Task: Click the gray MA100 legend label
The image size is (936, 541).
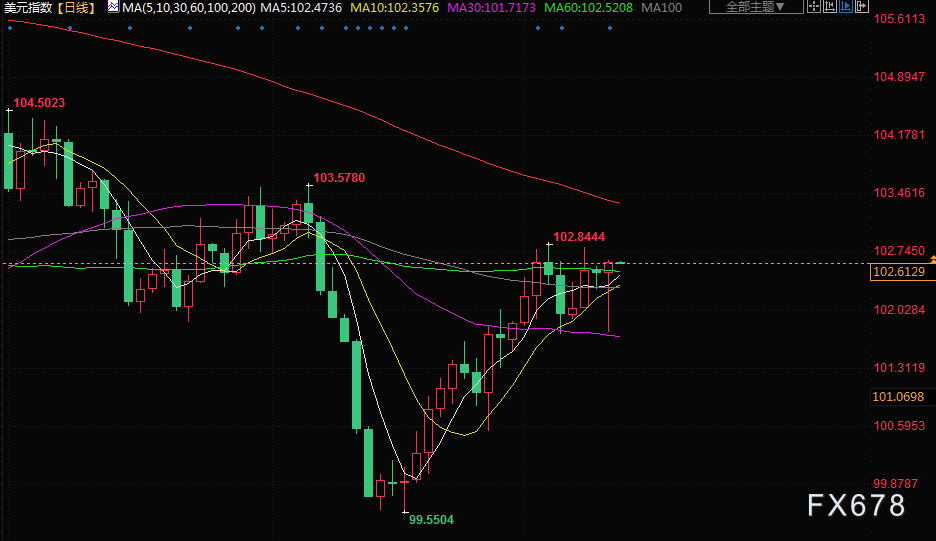Action: 661,8
